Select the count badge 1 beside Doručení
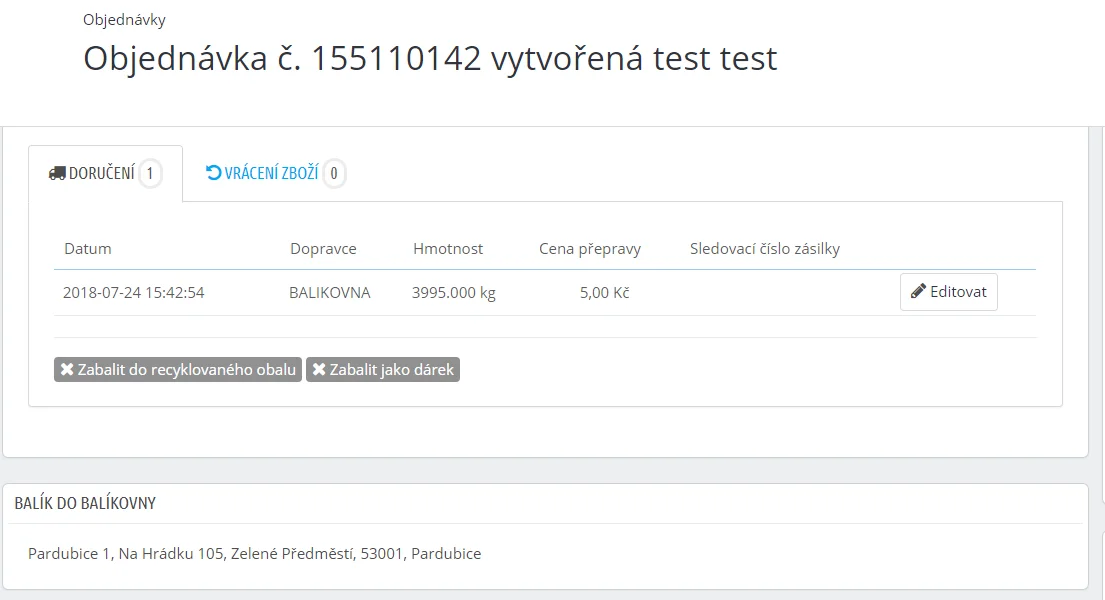The image size is (1105, 600). tap(150, 174)
